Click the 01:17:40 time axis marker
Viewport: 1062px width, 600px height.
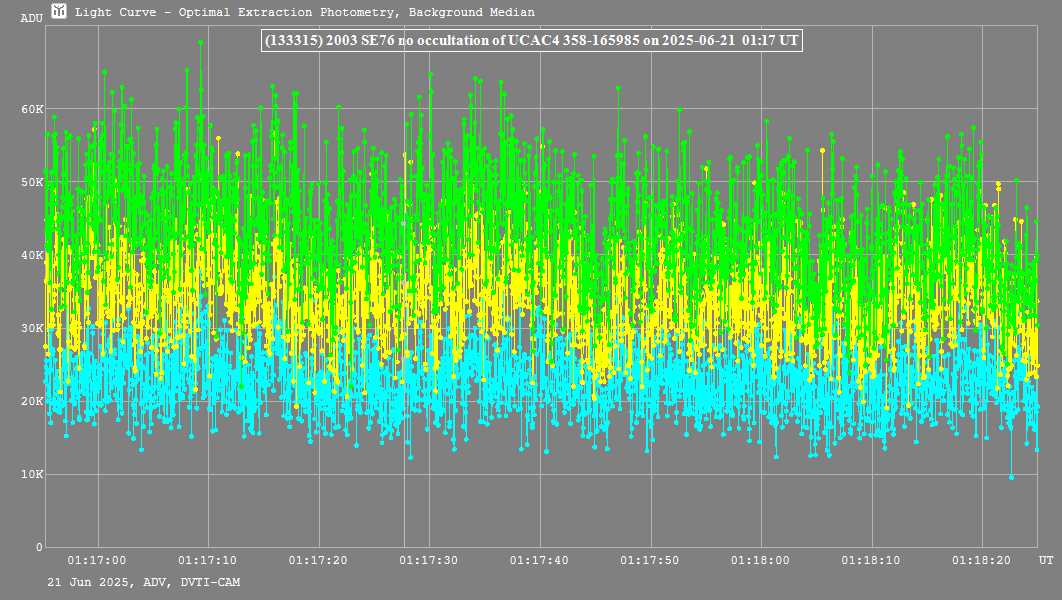540,561
